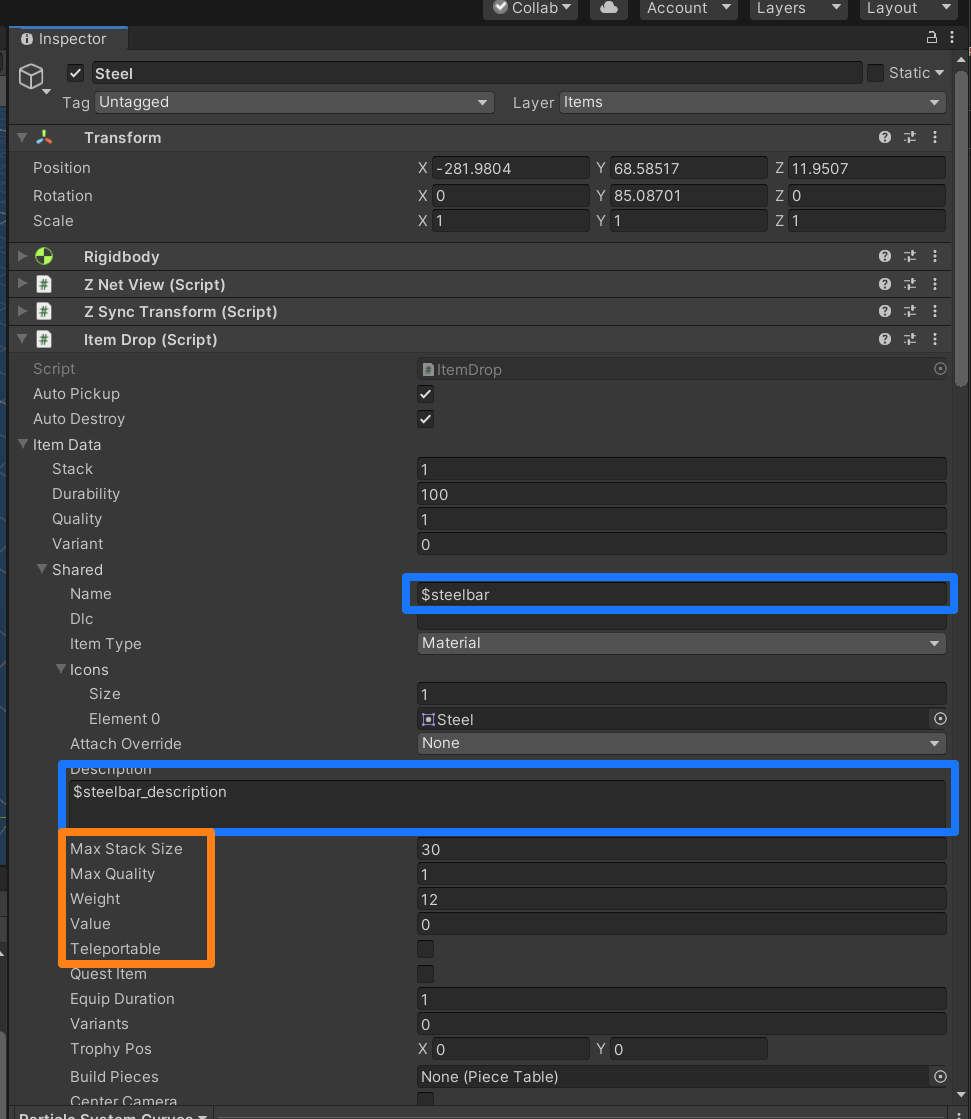Open Z Sync Transform help icon

[x=885, y=311]
